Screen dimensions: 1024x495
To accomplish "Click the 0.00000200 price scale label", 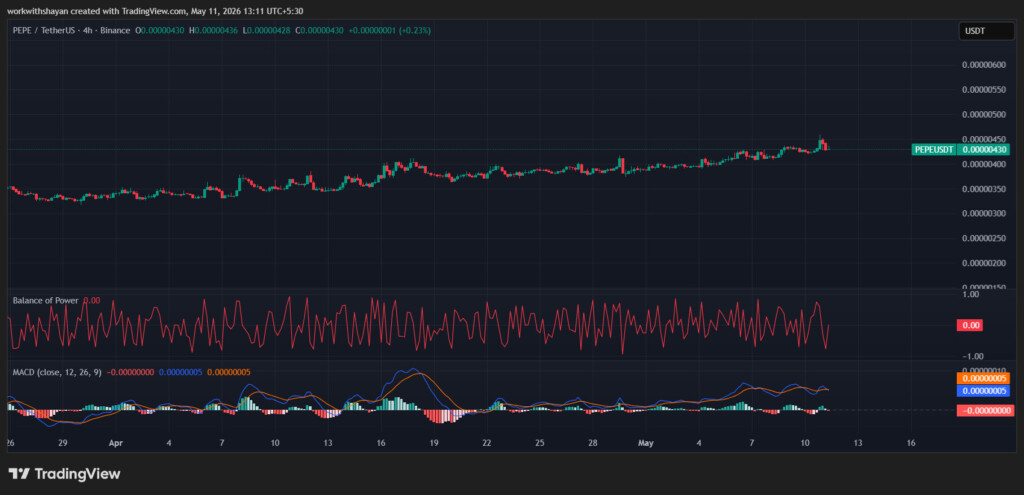I will click(984, 263).
